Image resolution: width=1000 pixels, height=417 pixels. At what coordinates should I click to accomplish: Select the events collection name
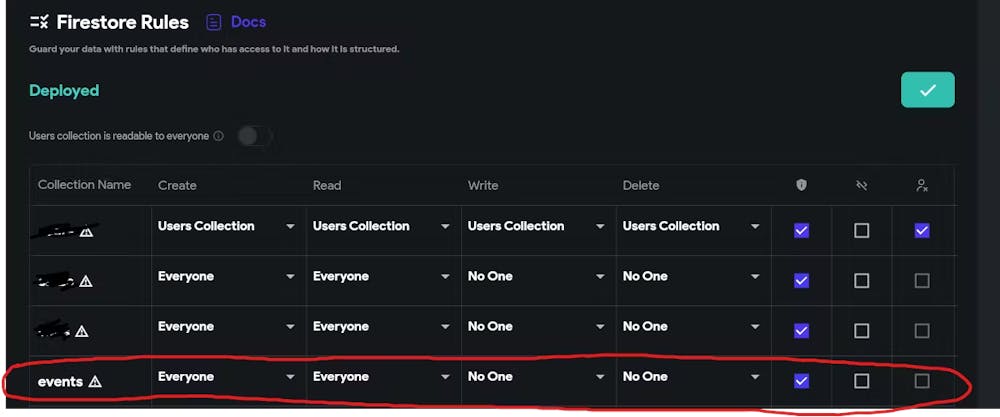60,381
